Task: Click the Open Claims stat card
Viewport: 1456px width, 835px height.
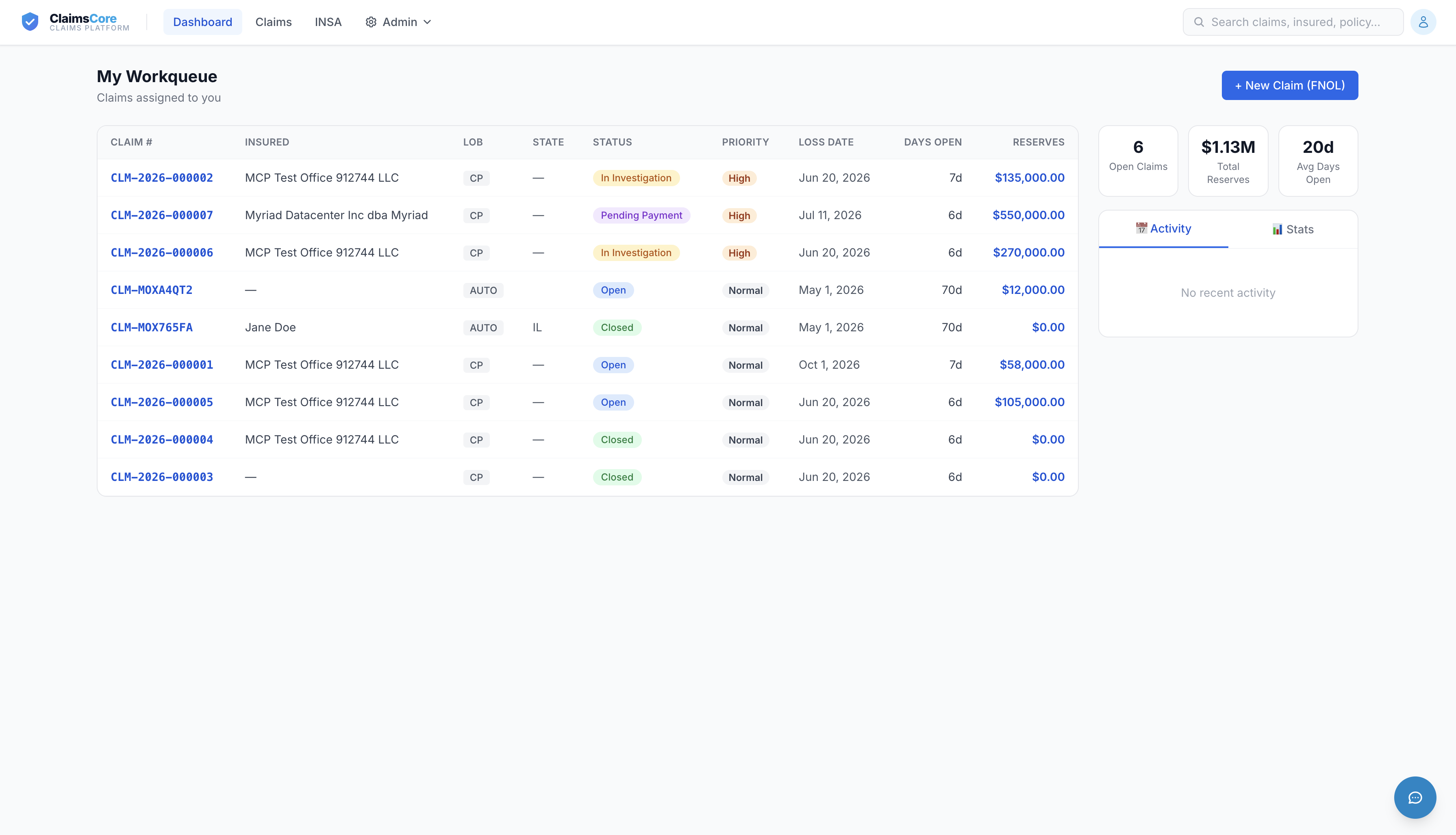Action: 1138,161
